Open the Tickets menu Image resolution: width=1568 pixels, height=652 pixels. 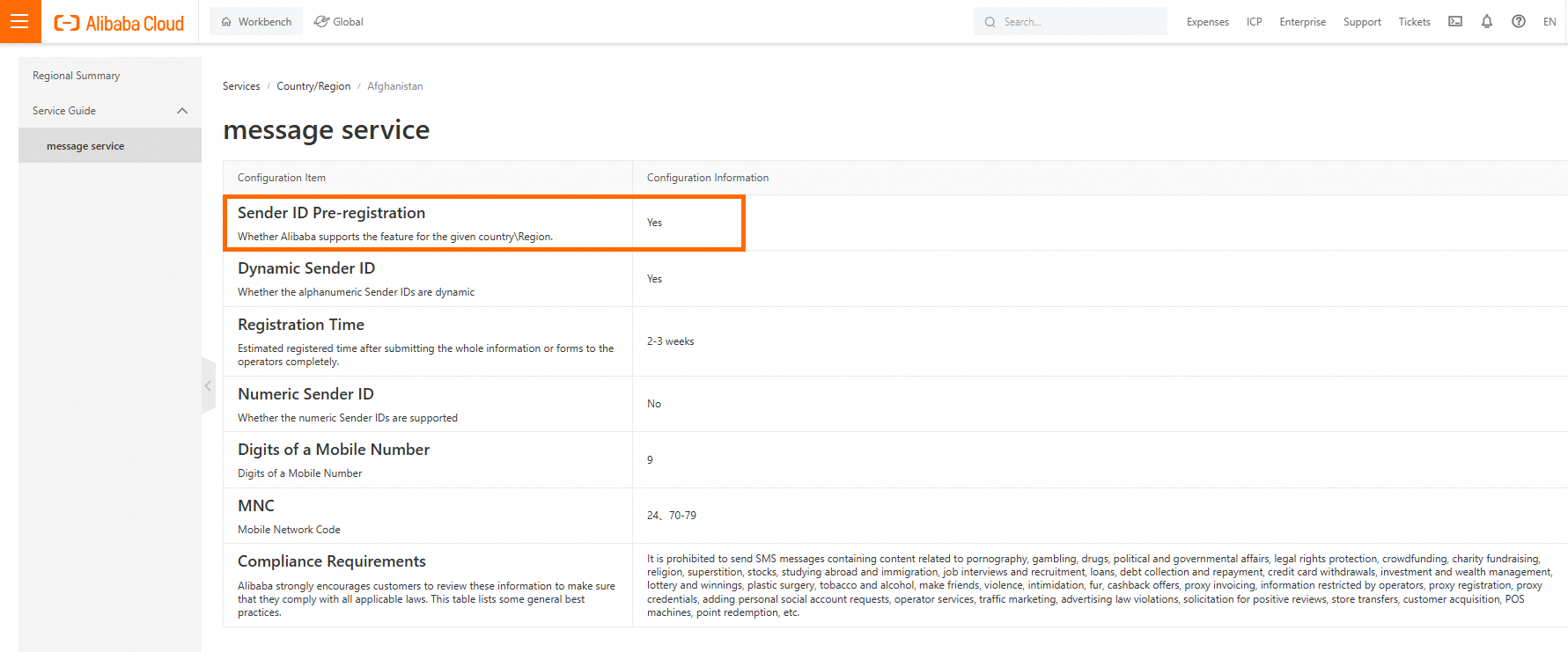click(1414, 22)
